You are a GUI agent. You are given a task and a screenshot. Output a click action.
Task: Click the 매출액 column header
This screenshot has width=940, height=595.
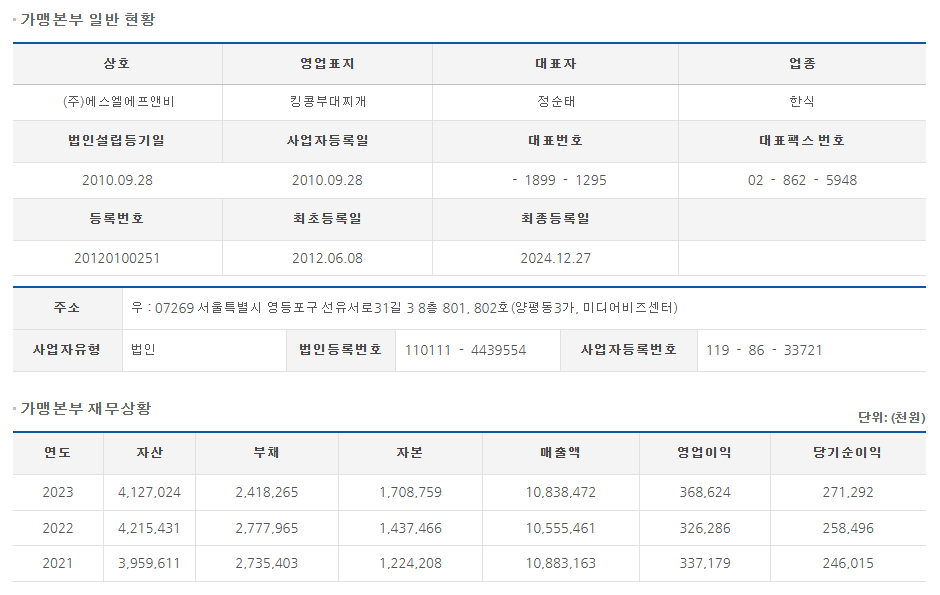tap(561, 453)
